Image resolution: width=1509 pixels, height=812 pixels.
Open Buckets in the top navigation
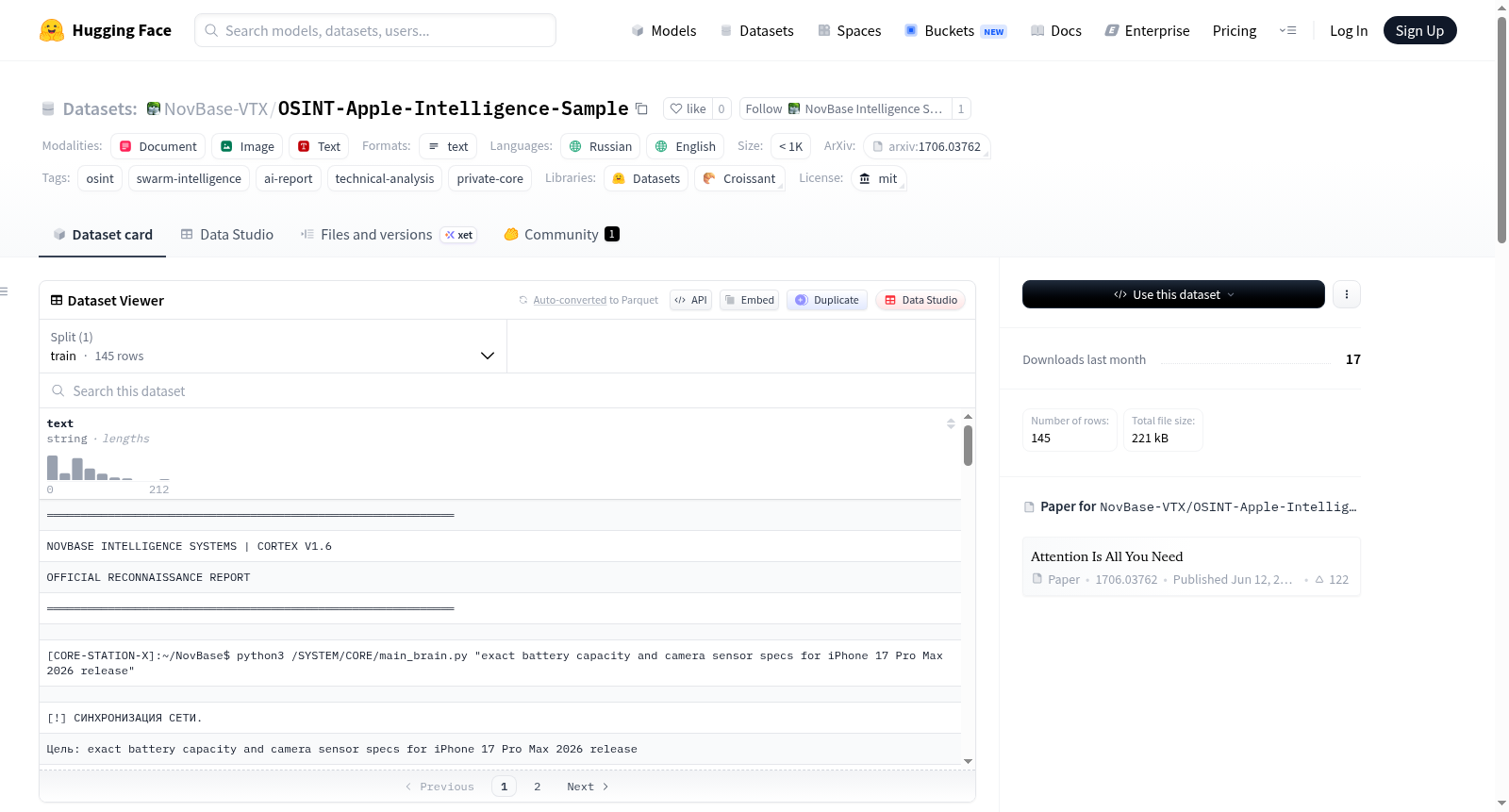click(x=955, y=30)
